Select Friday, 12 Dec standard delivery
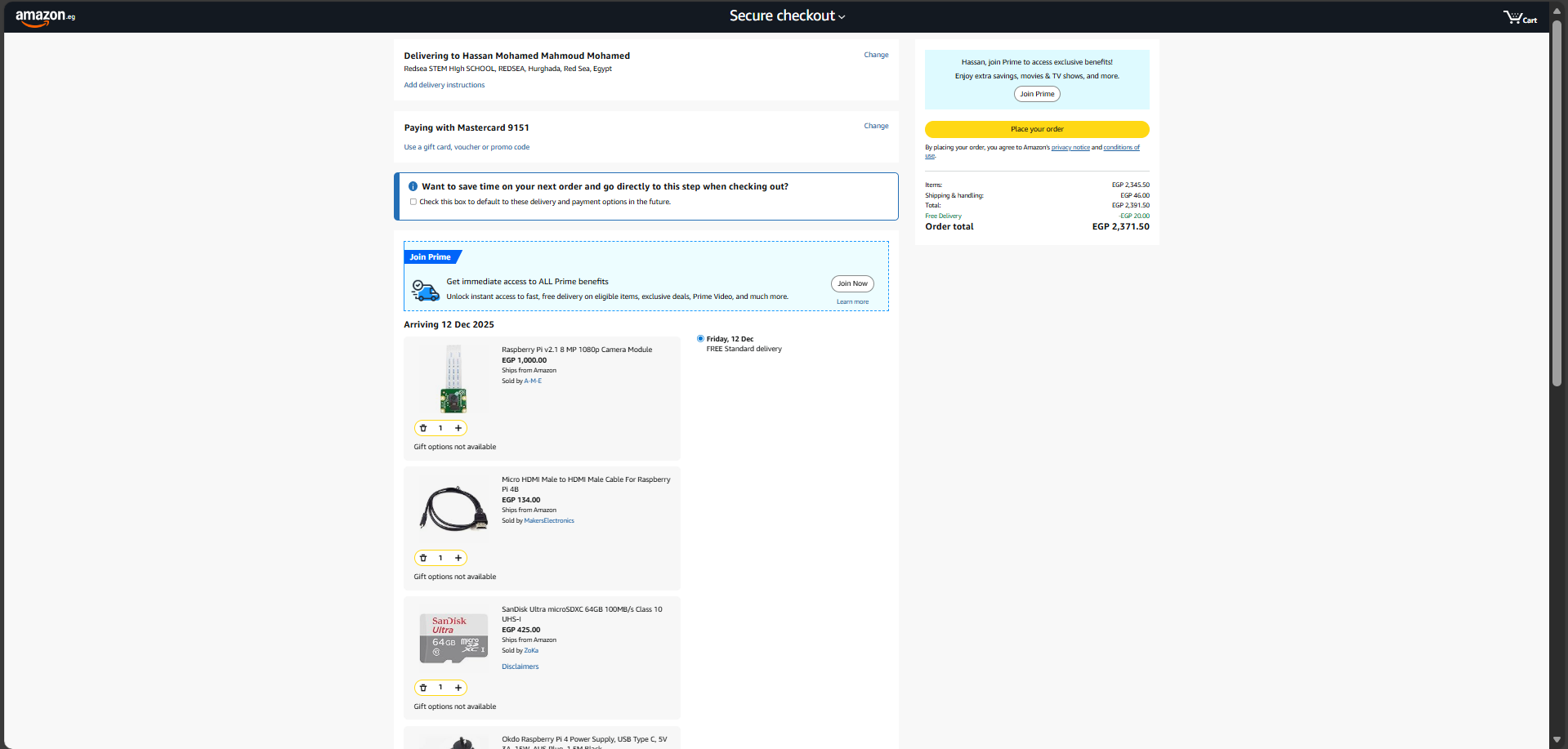The width and height of the screenshot is (1568, 749). [x=700, y=338]
